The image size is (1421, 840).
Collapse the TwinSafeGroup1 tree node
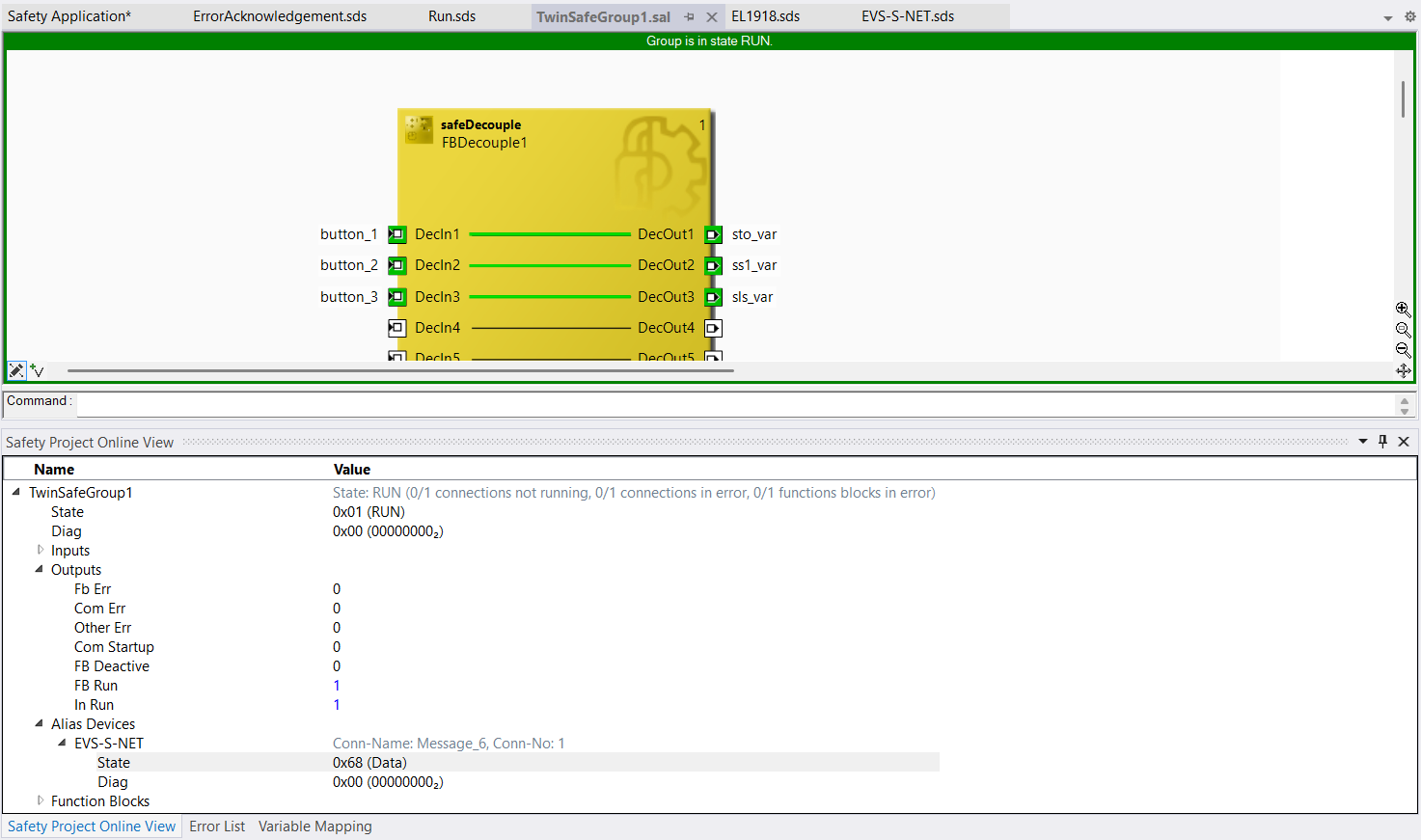pos(16,492)
